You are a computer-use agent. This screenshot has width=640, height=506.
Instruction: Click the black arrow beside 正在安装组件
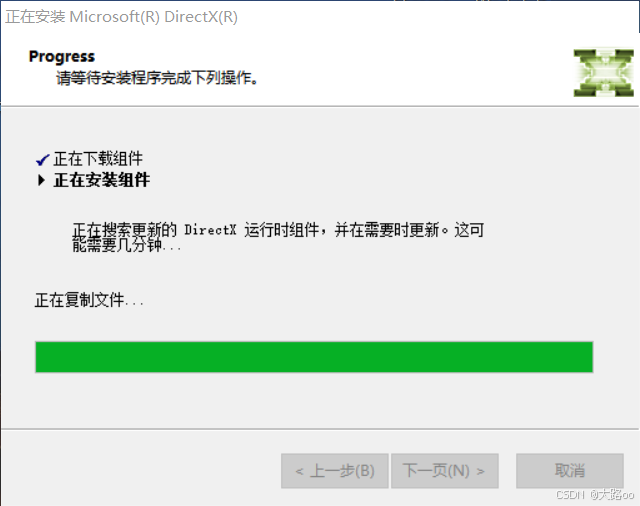[41, 180]
